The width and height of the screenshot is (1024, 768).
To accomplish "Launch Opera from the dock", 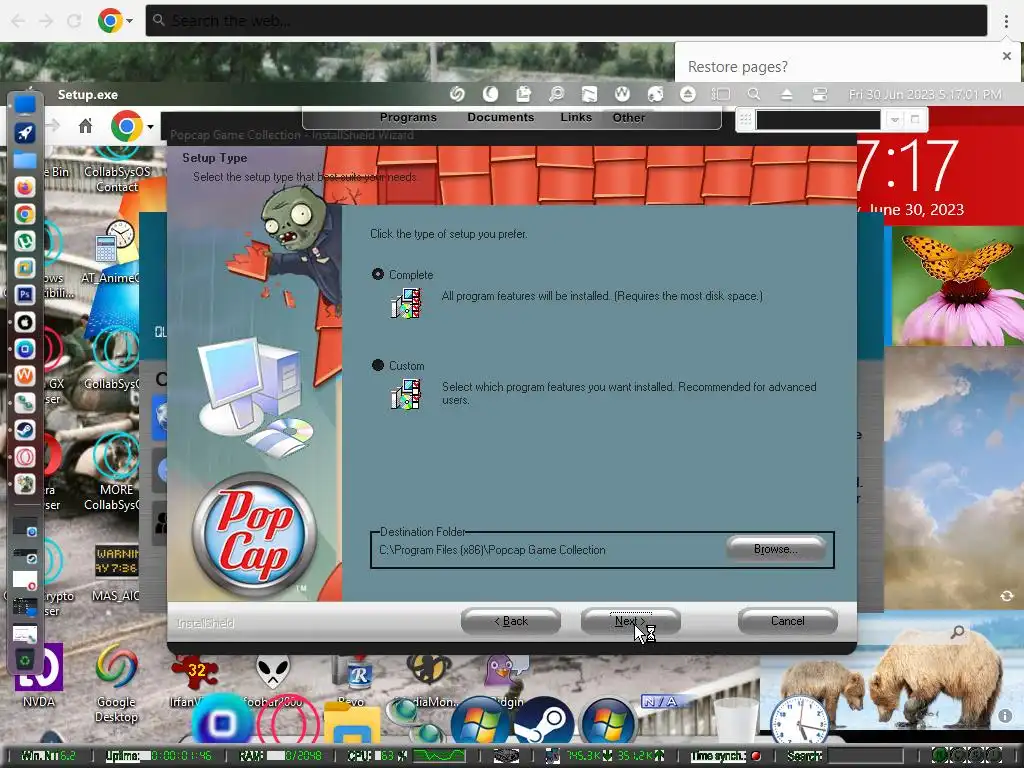I will (x=25, y=456).
